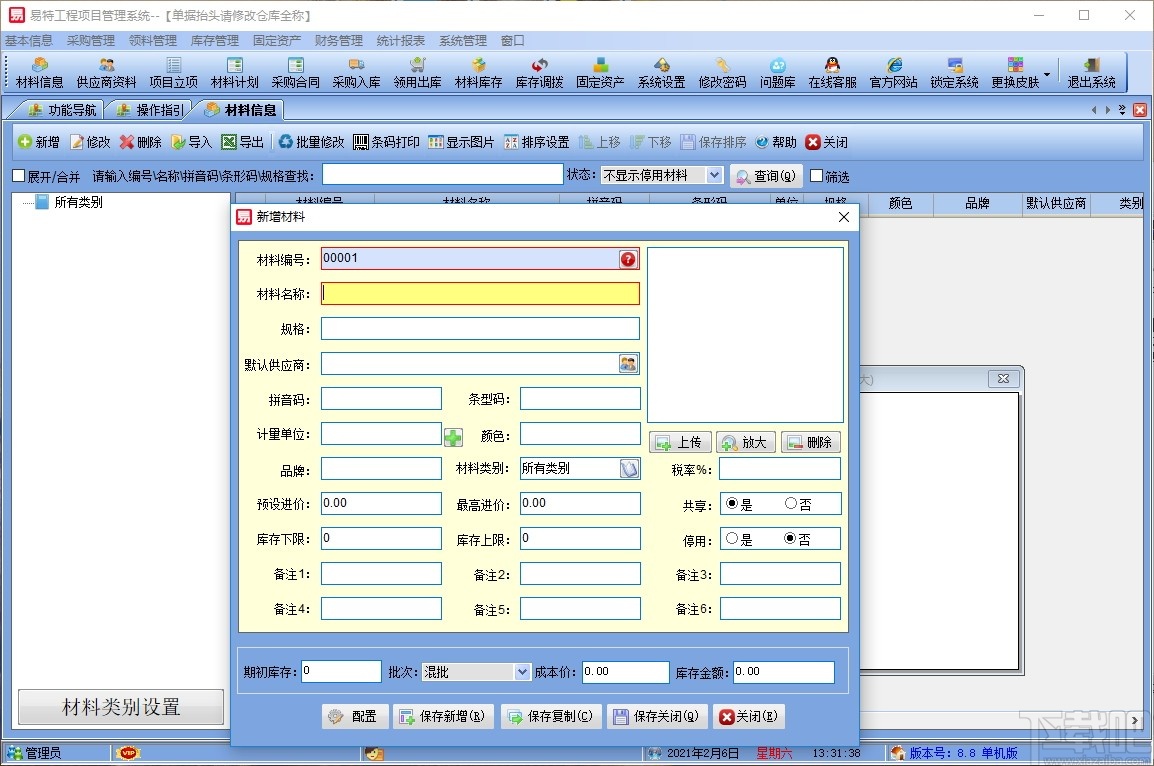Click 修改密码 toolbar icon
This screenshot has height=766, width=1154.
tap(722, 73)
